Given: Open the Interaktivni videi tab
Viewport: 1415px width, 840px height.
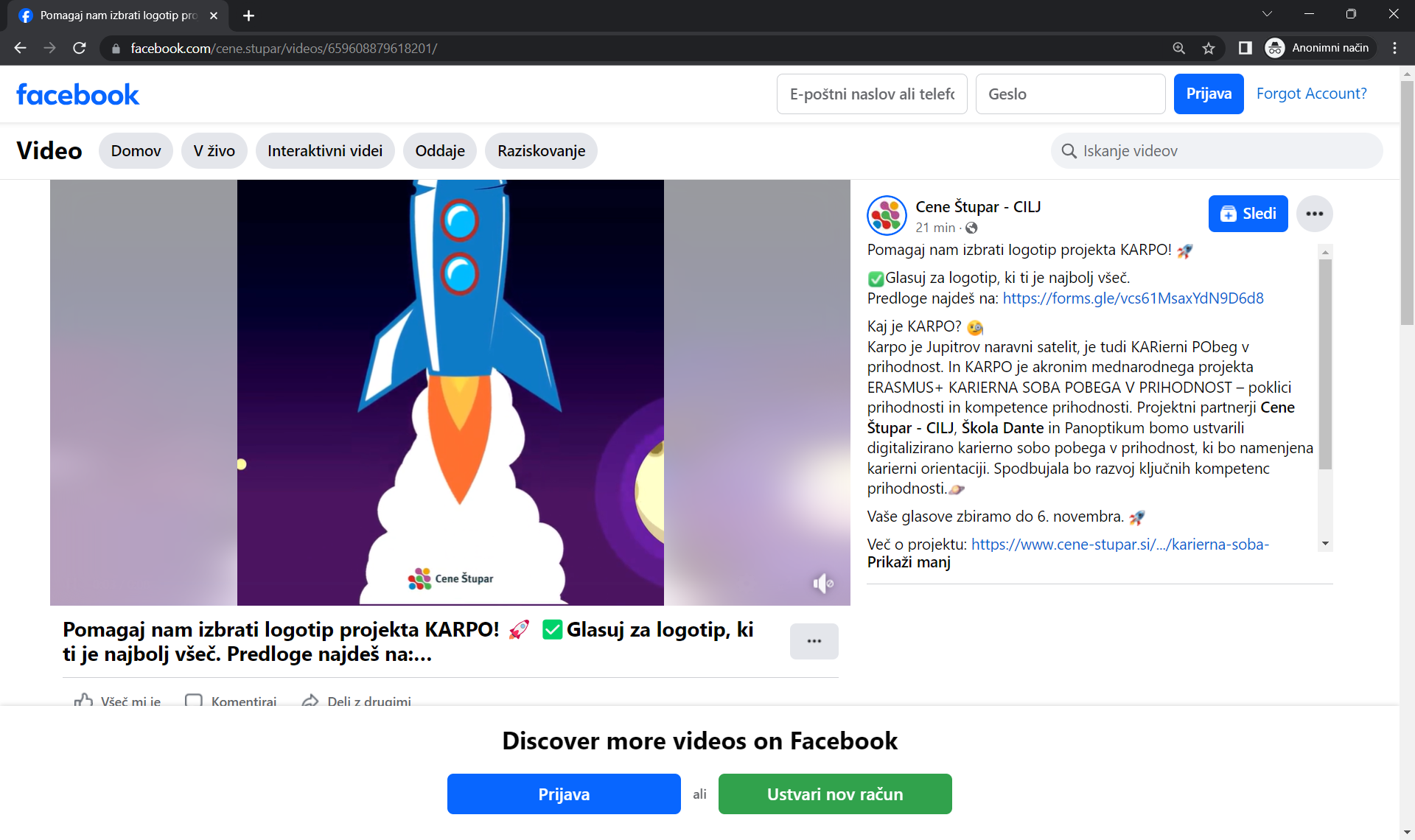Looking at the screenshot, I should (324, 151).
